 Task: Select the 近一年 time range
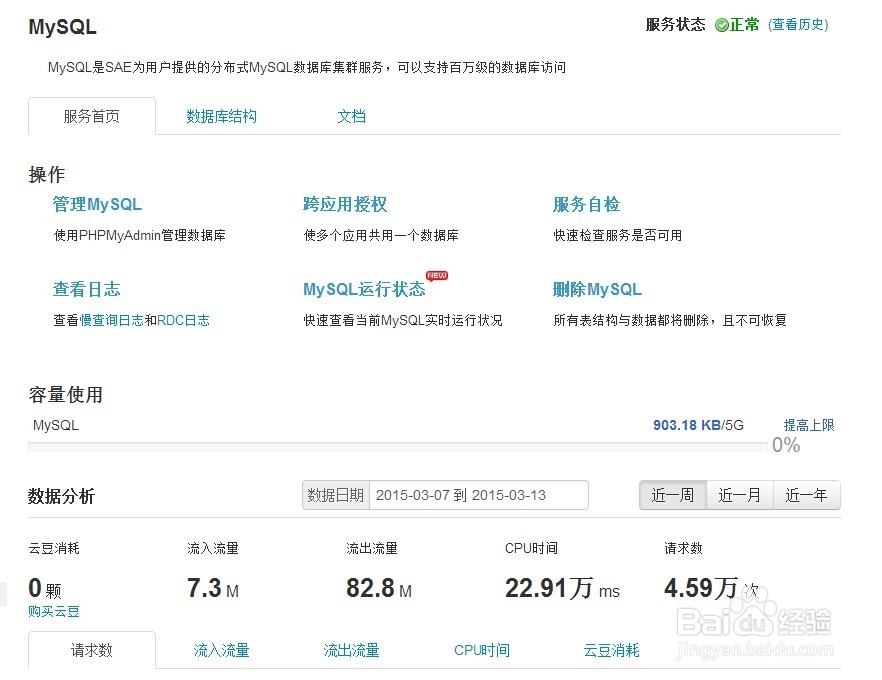point(806,495)
